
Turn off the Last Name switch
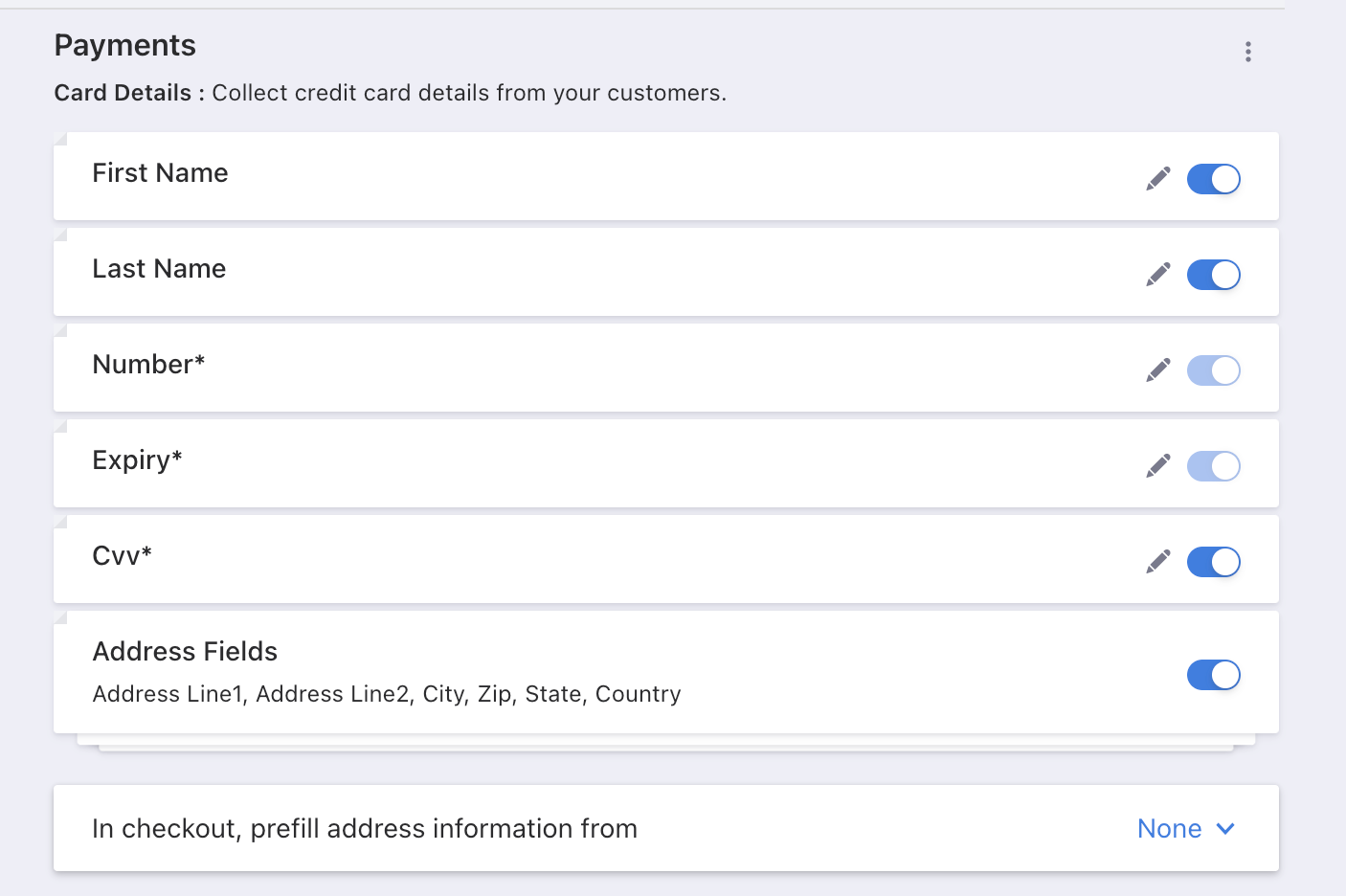(x=1213, y=275)
